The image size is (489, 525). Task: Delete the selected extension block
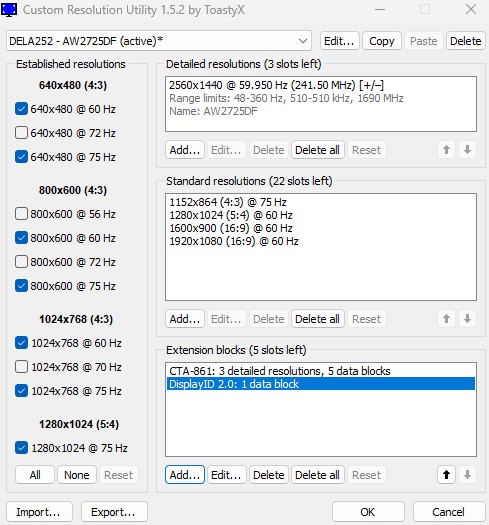[269, 475]
